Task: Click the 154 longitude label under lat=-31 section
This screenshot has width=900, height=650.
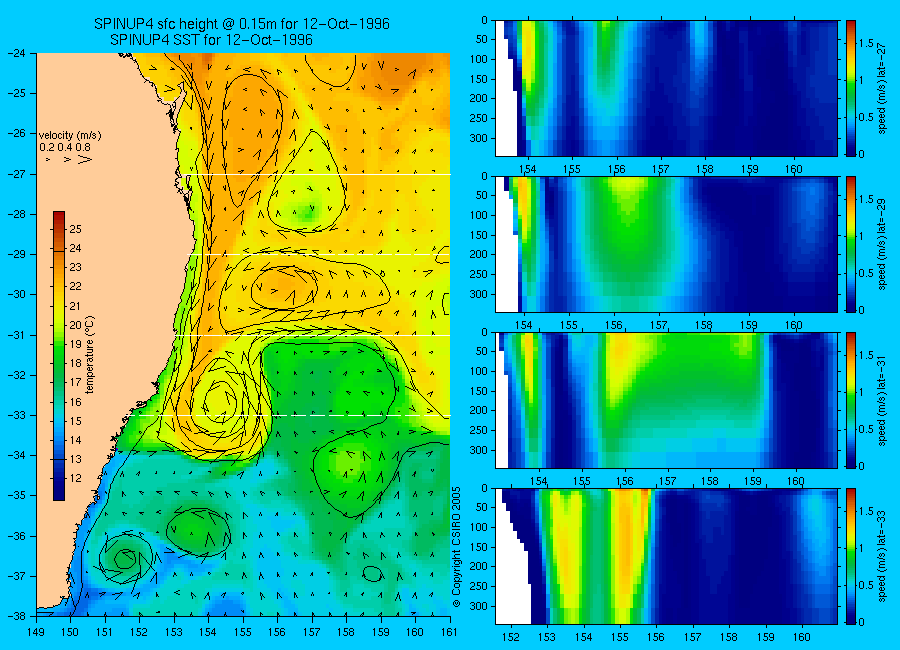Action: click(x=538, y=481)
